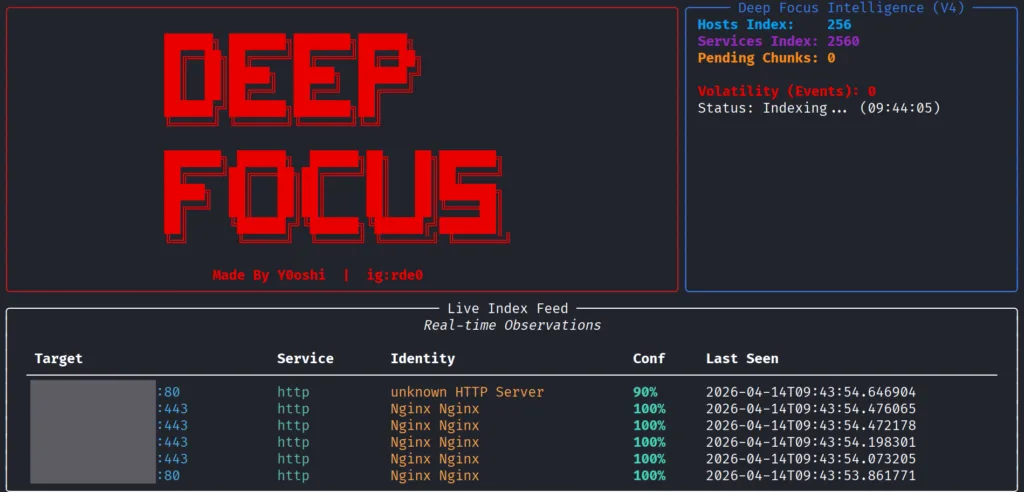Select the timestamp ending 54.646904
The width and height of the screenshot is (1024, 492).
click(810, 392)
